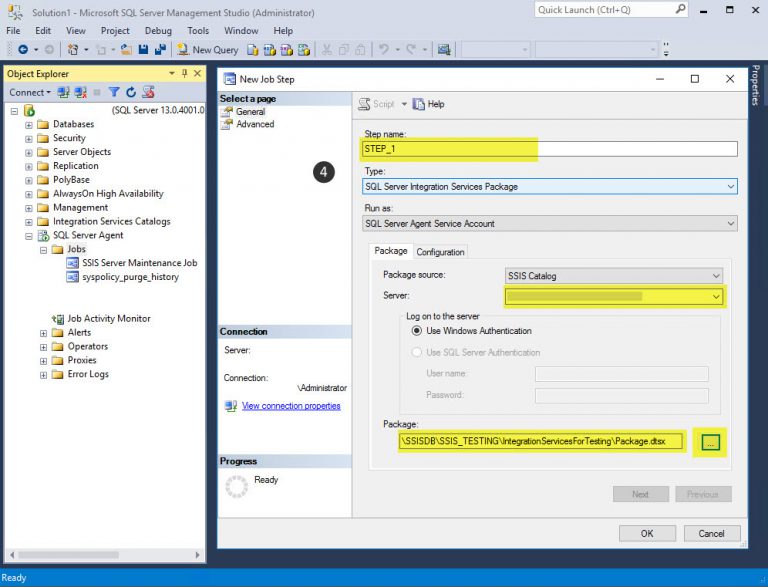Click the Activity Monitor toolbar icon
Screen dimensions: 768x587
[444, 49]
